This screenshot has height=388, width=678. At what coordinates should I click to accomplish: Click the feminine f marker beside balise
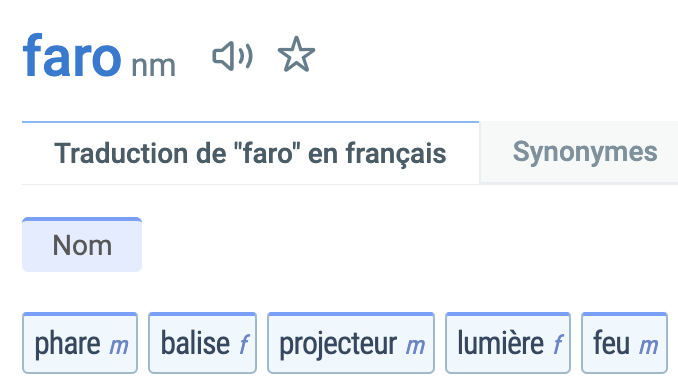pos(244,344)
